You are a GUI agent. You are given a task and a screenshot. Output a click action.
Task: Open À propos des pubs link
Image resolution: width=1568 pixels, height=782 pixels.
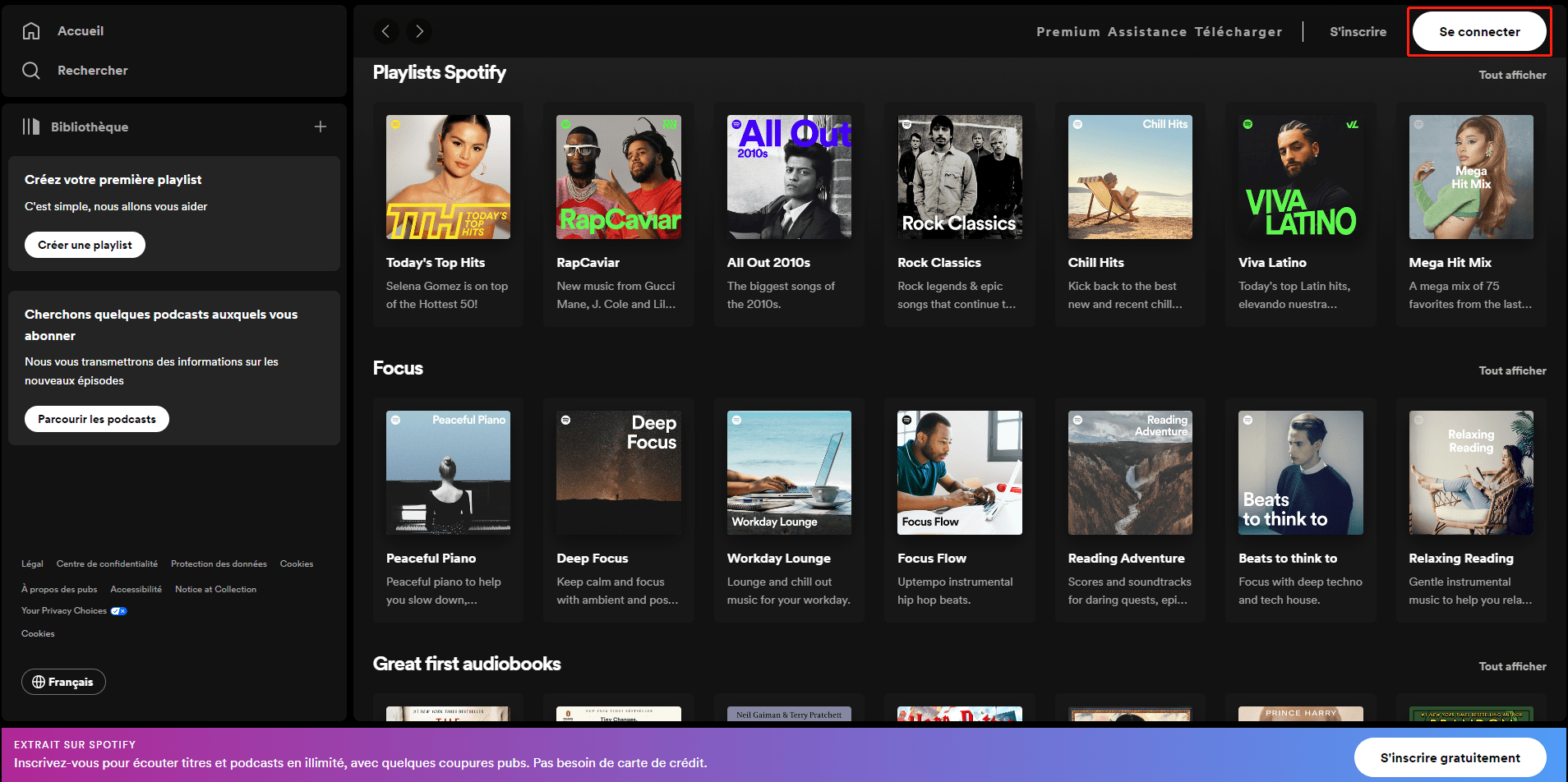tap(59, 589)
